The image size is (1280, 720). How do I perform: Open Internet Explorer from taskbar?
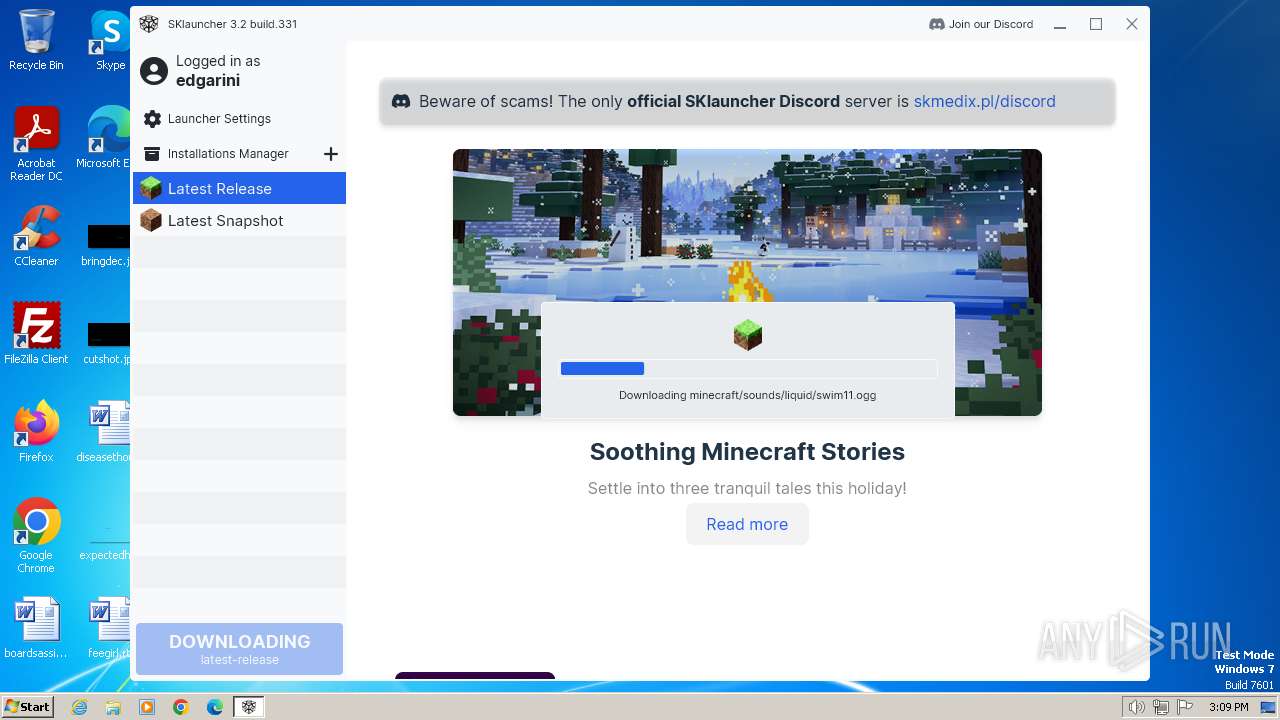tap(79, 707)
